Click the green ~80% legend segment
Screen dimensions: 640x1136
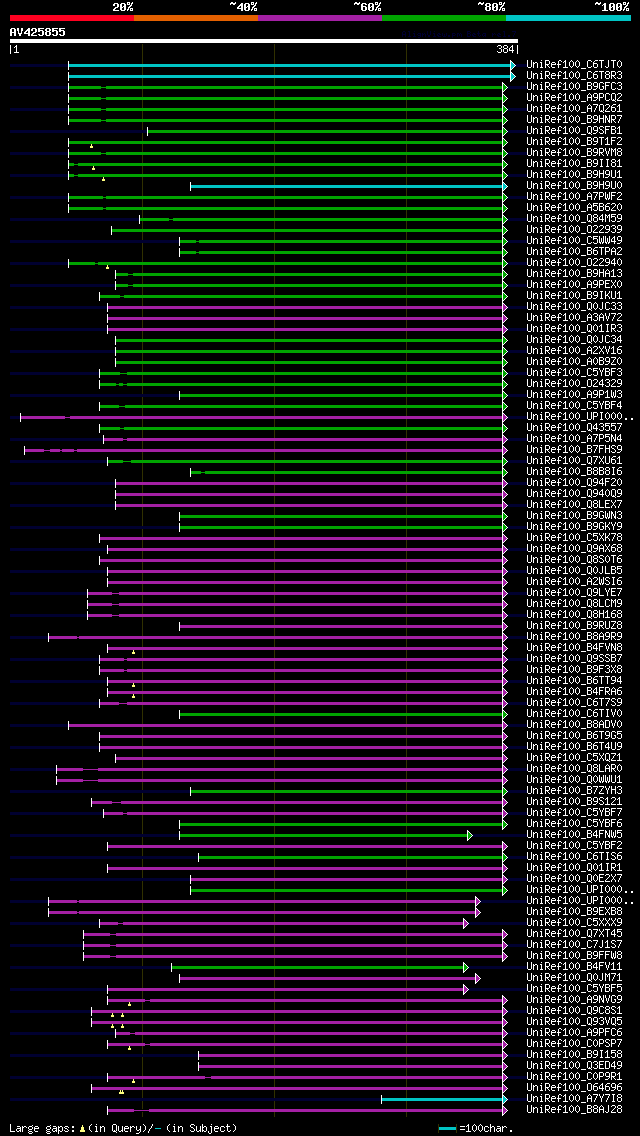444,17
